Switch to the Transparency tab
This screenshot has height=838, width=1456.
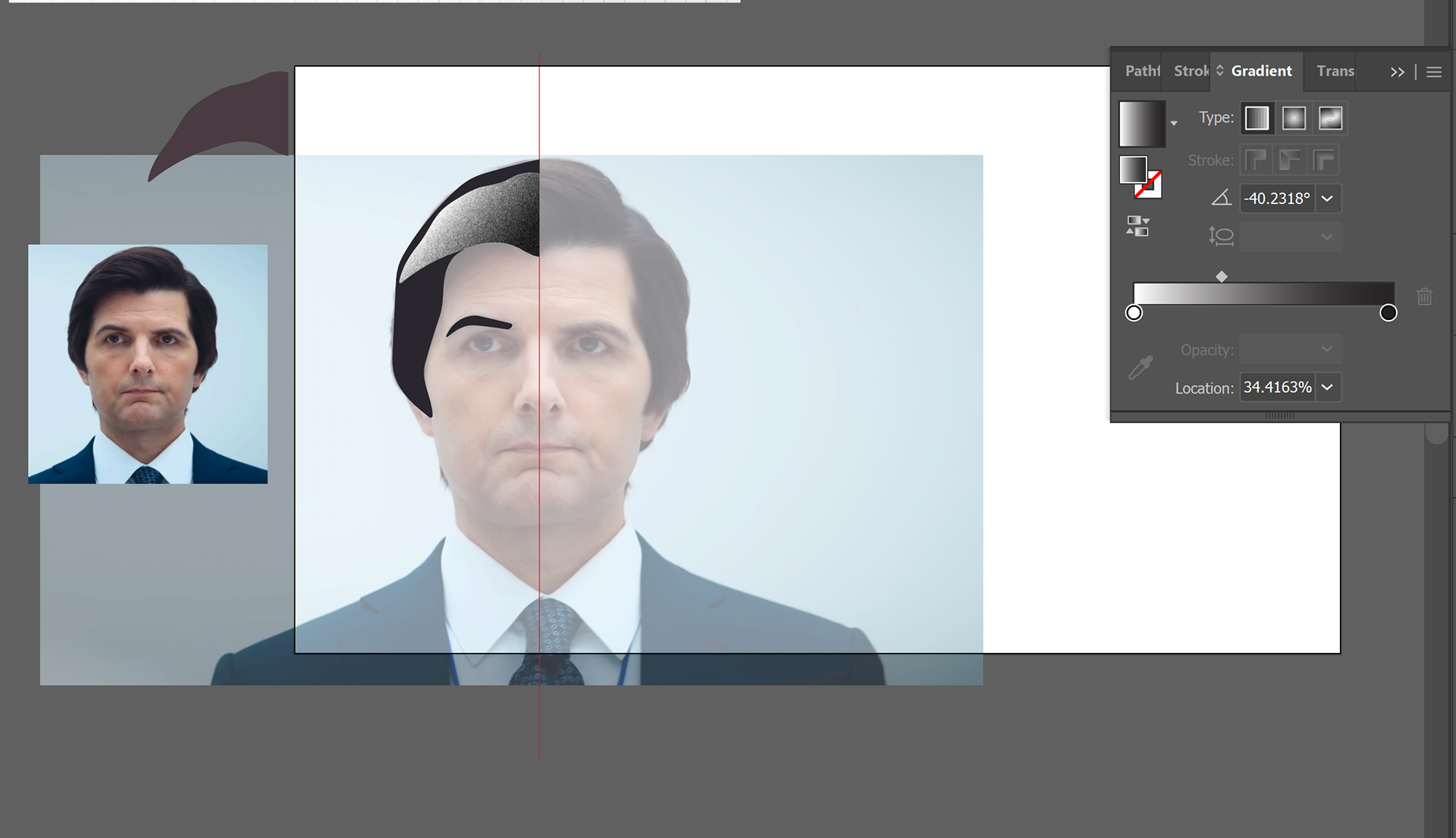[1335, 71]
